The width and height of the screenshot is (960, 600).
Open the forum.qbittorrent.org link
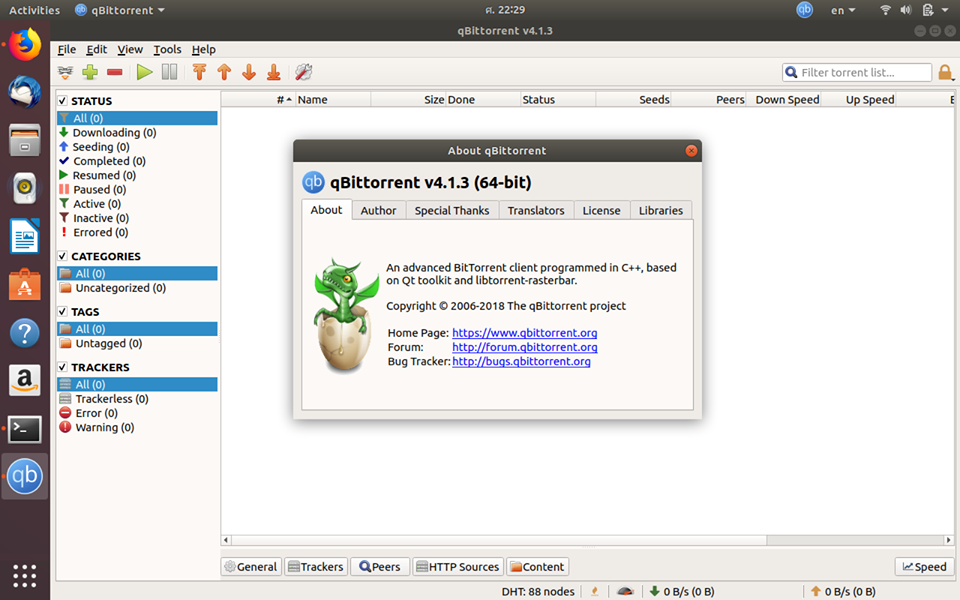pos(525,347)
